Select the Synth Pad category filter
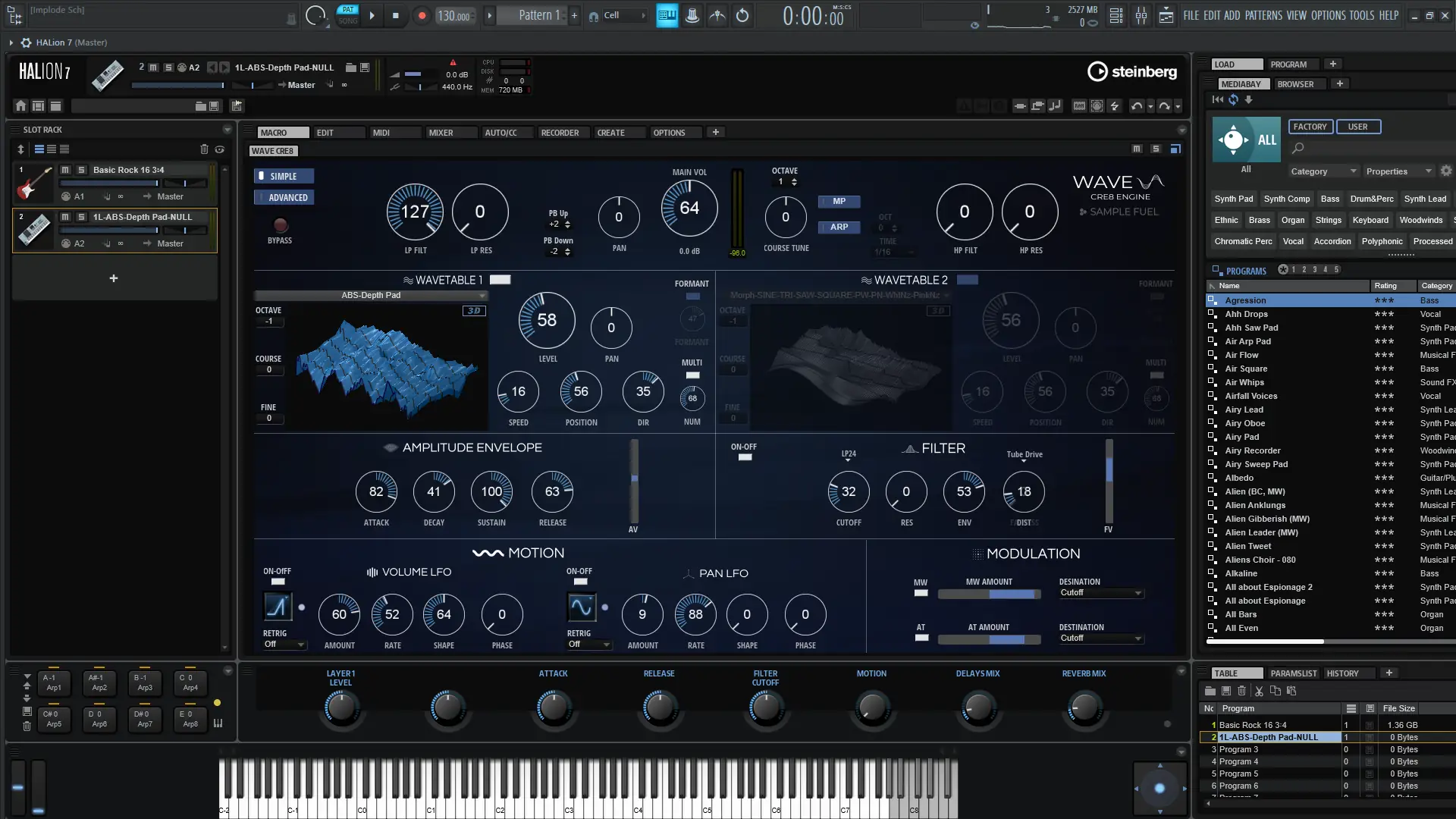The width and height of the screenshot is (1456, 819). tap(1233, 199)
